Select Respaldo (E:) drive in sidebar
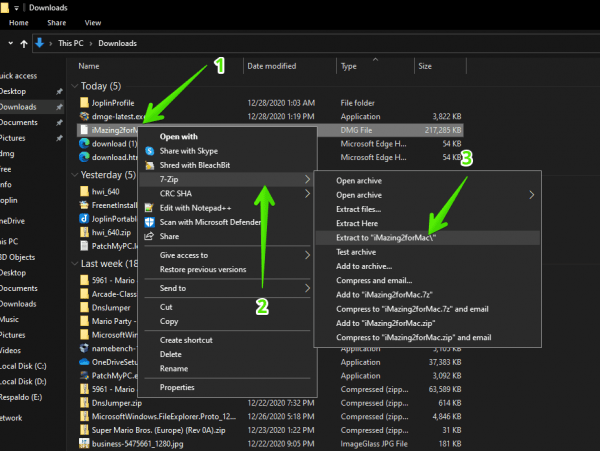The width and height of the screenshot is (600, 451). 21,397
